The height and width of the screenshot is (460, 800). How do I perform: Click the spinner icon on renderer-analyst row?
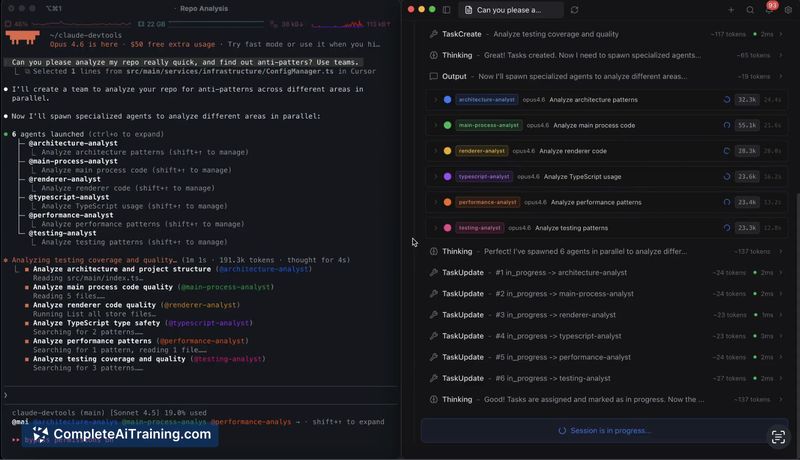[x=727, y=151]
